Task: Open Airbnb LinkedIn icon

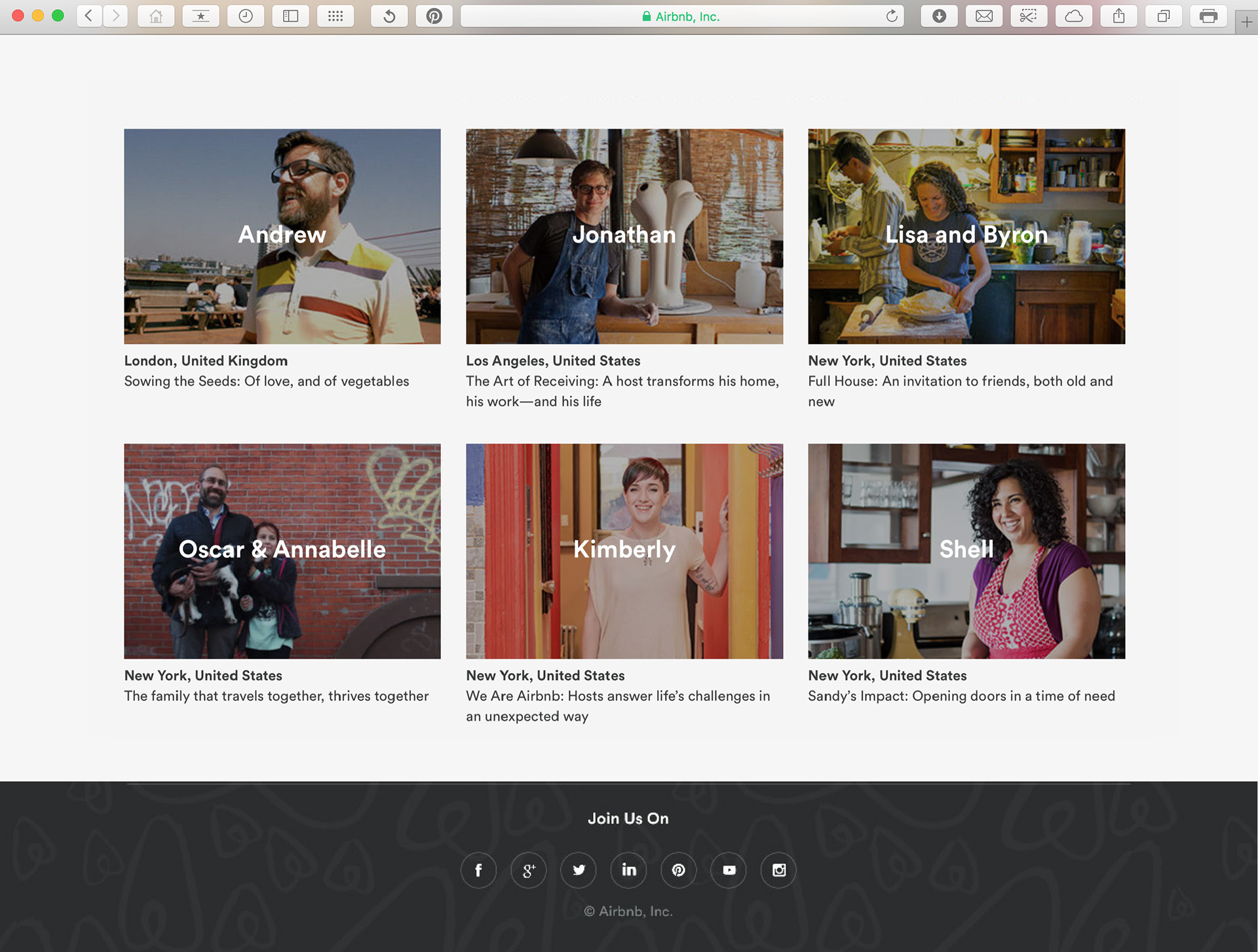Action: [x=629, y=870]
